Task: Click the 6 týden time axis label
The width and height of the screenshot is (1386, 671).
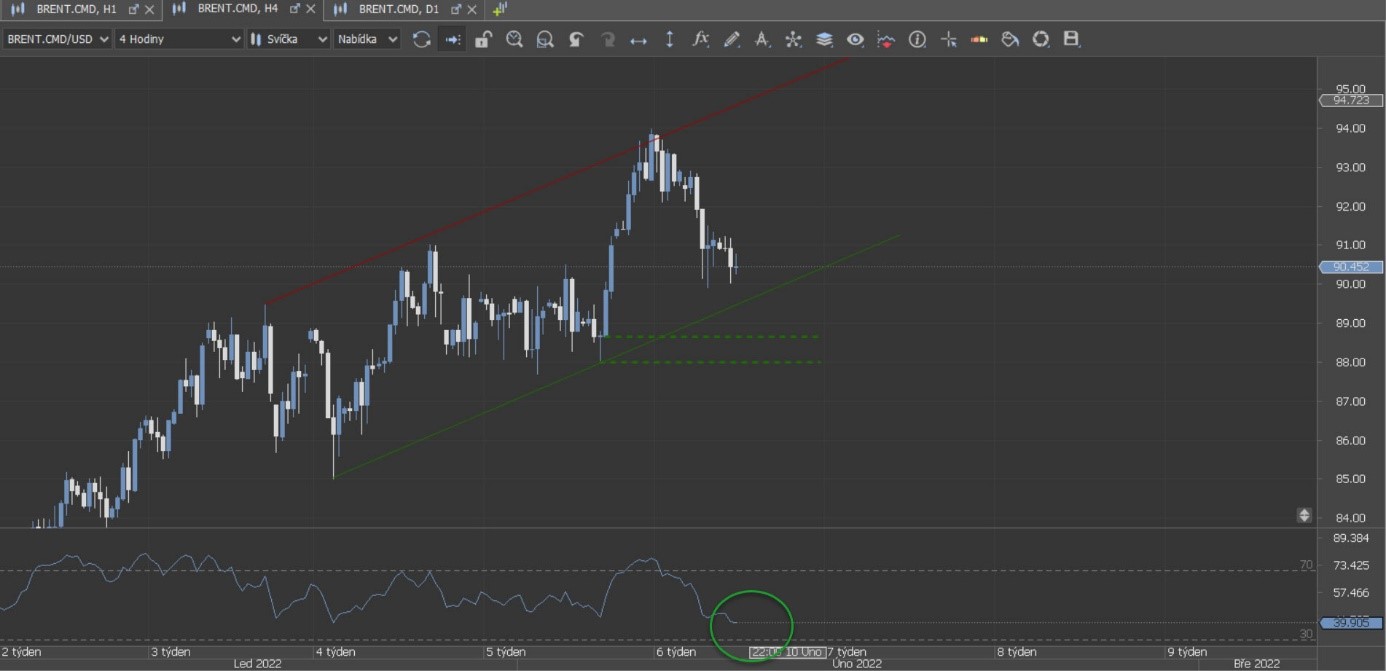Action: (676, 652)
